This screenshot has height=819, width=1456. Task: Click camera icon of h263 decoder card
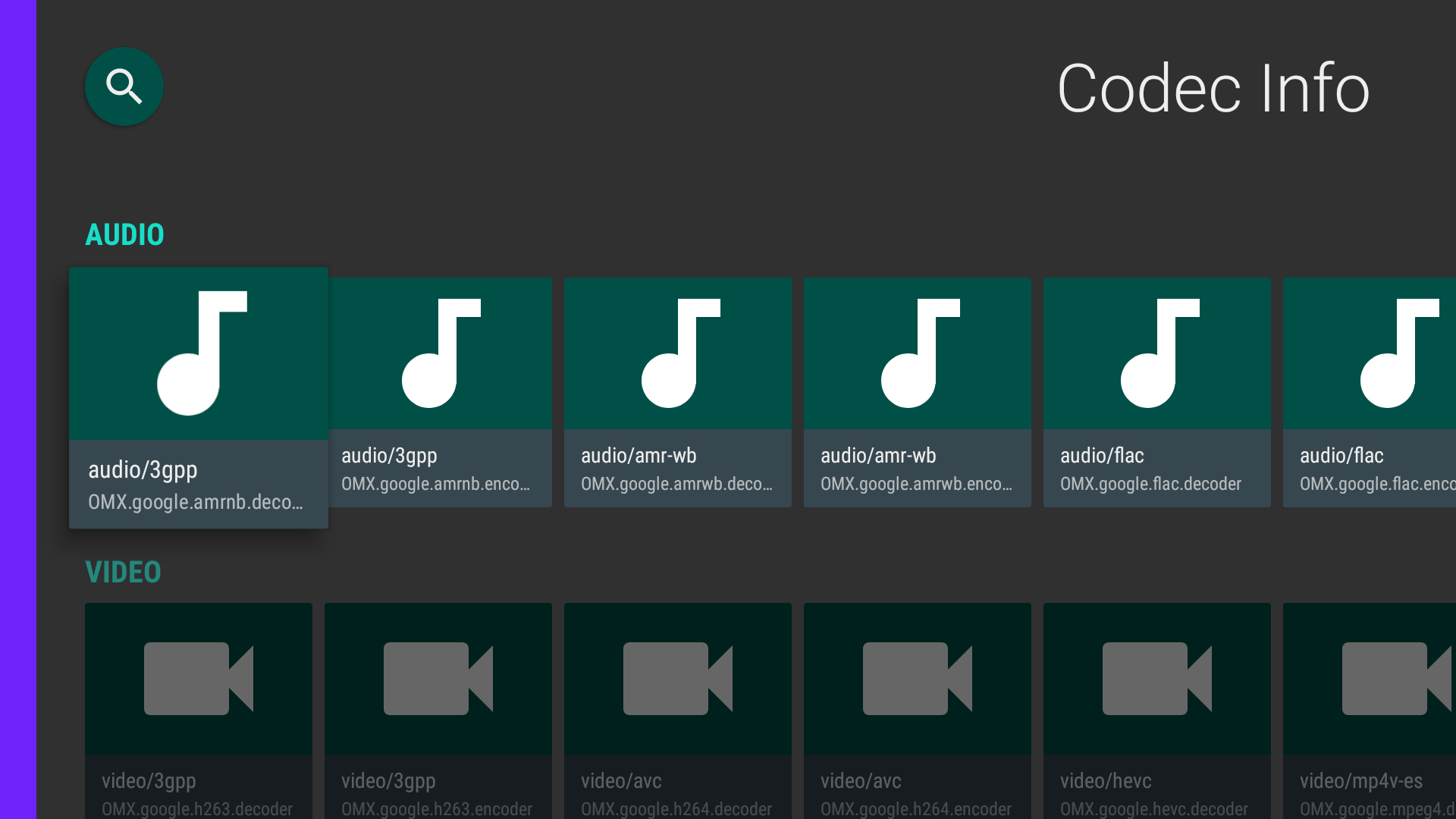click(199, 679)
